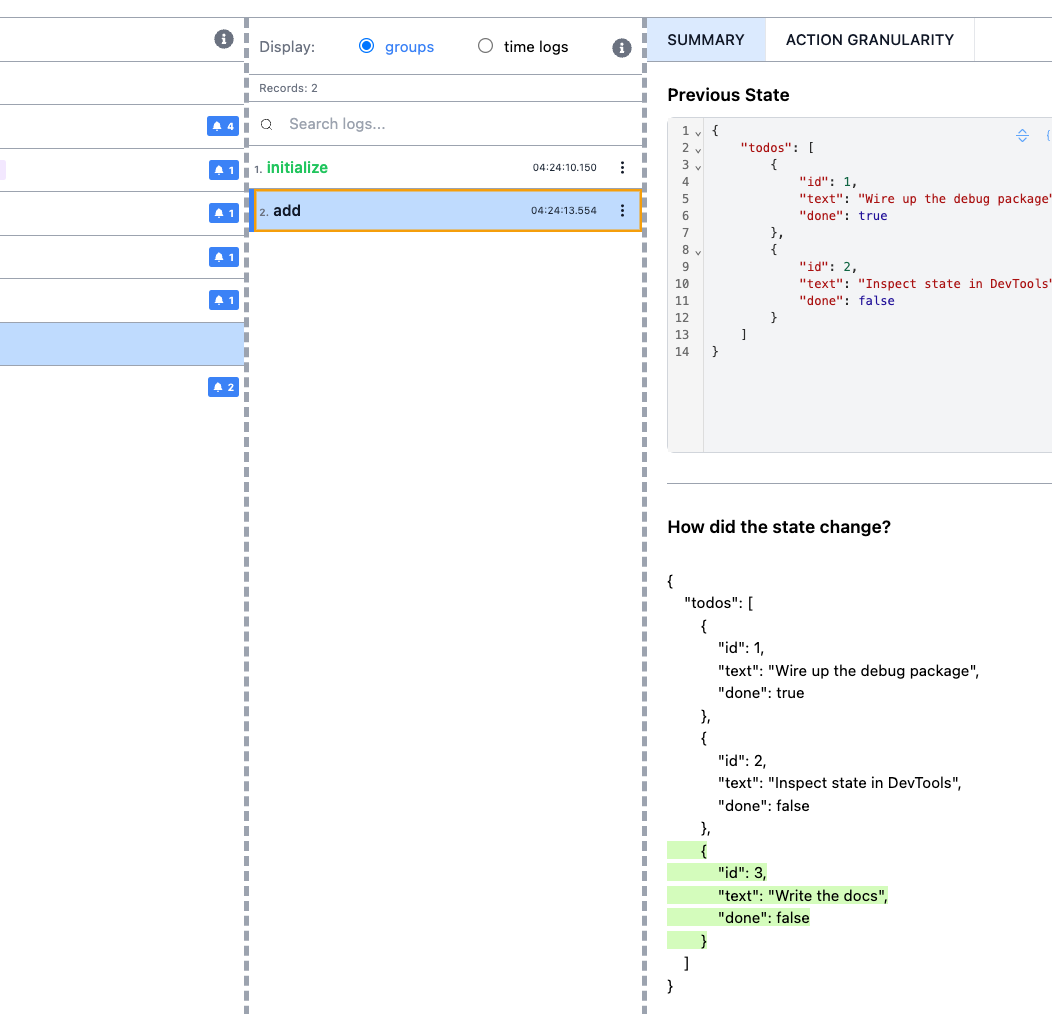Select the add log entry
The width and height of the screenshot is (1052, 1014).
(x=445, y=211)
